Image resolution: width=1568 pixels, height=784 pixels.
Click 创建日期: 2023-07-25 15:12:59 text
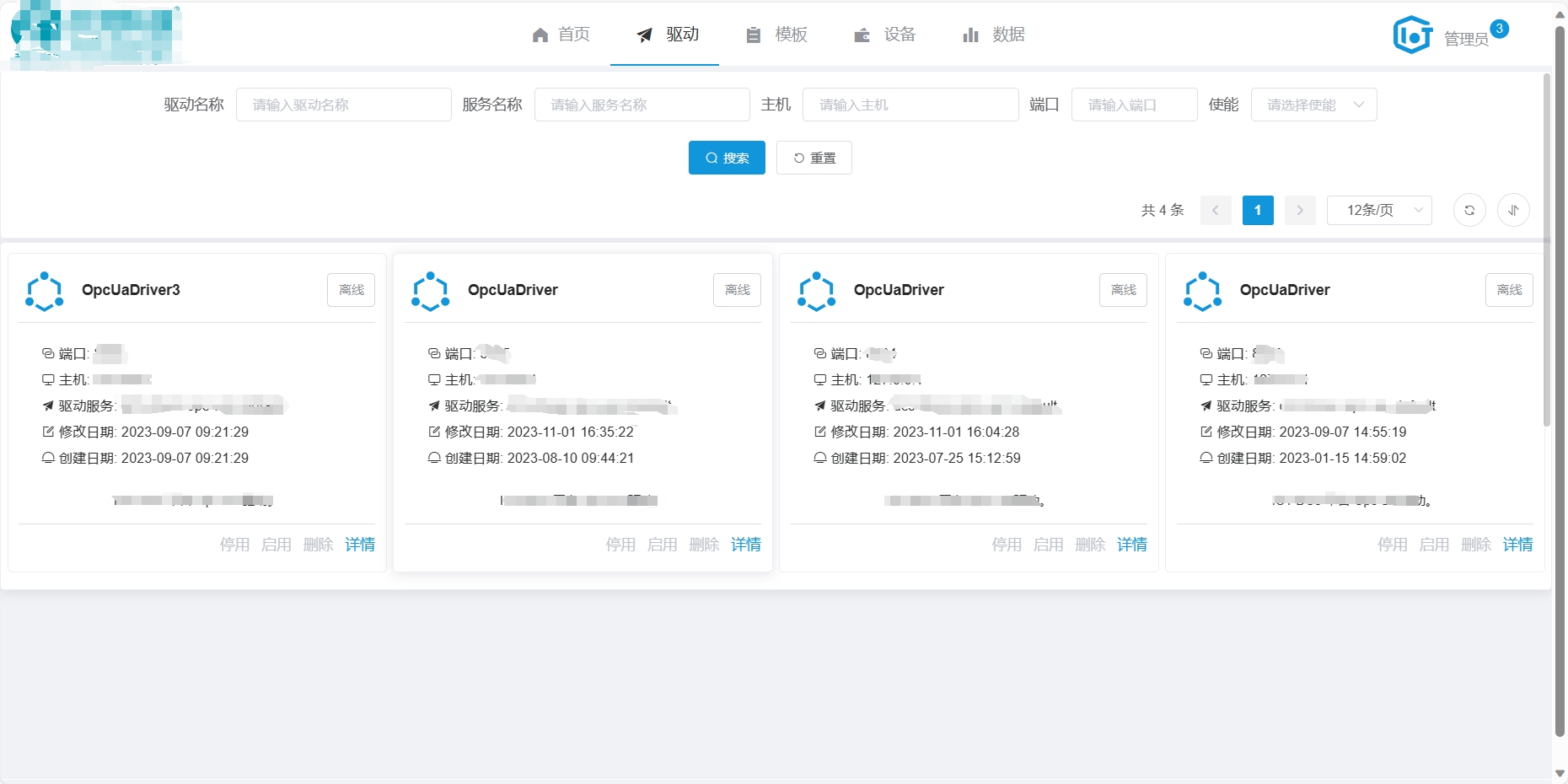(x=926, y=458)
